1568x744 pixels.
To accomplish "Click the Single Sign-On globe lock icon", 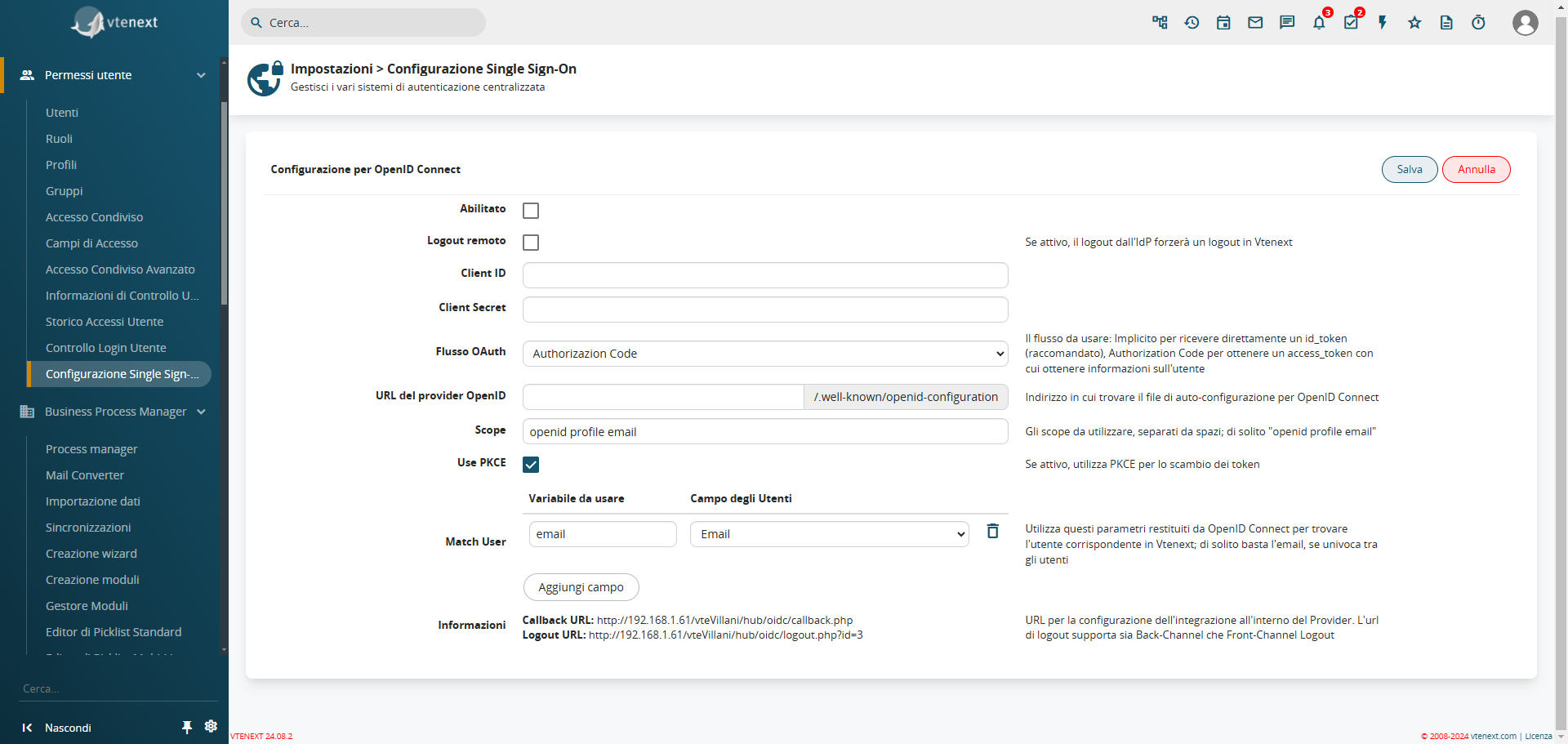I will click(265, 78).
